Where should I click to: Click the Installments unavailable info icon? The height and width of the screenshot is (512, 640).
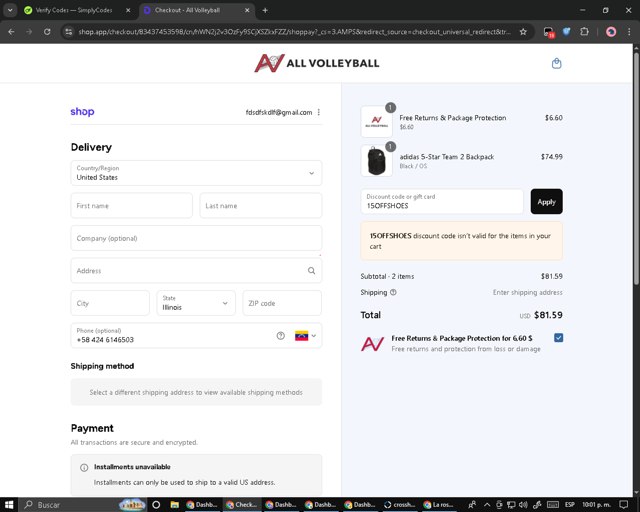coord(84,467)
